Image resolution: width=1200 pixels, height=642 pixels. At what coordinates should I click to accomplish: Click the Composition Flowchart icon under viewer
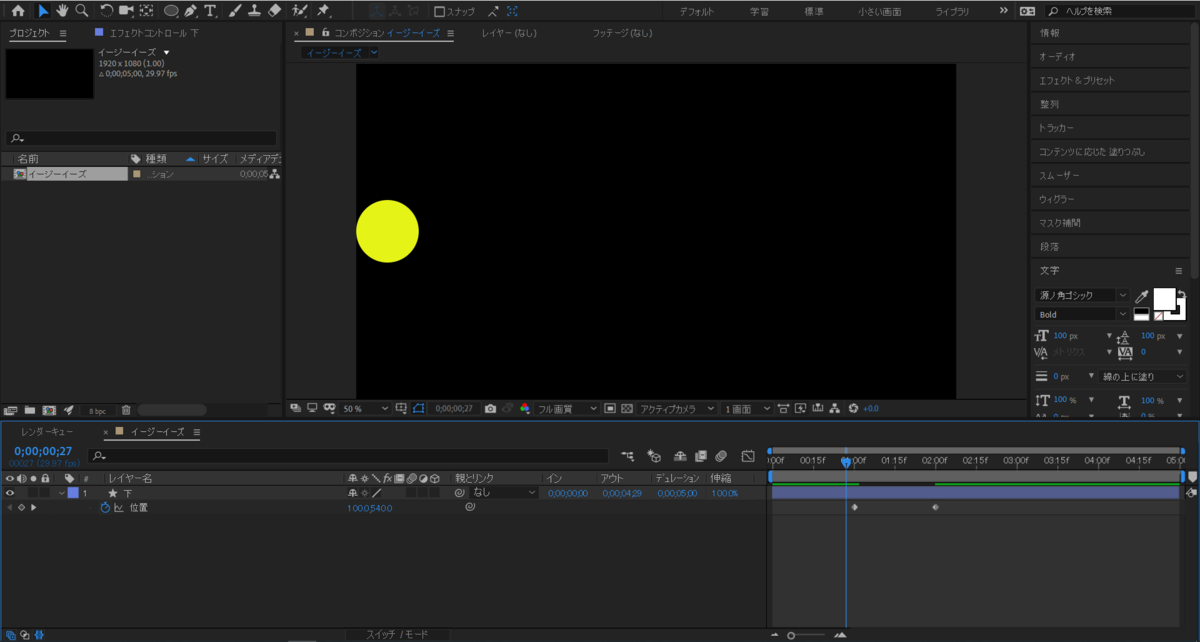[x=836, y=408]
